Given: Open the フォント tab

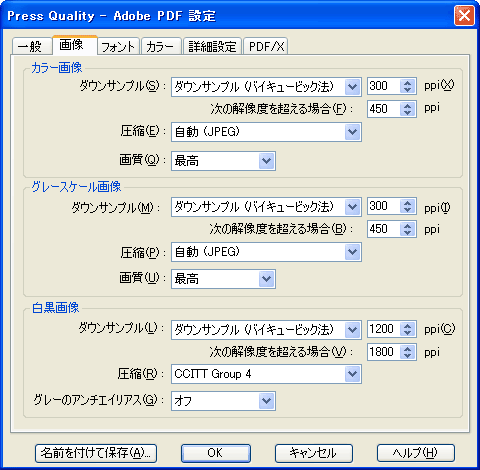Looking at the screenshot, I should [x=118, y=46].
